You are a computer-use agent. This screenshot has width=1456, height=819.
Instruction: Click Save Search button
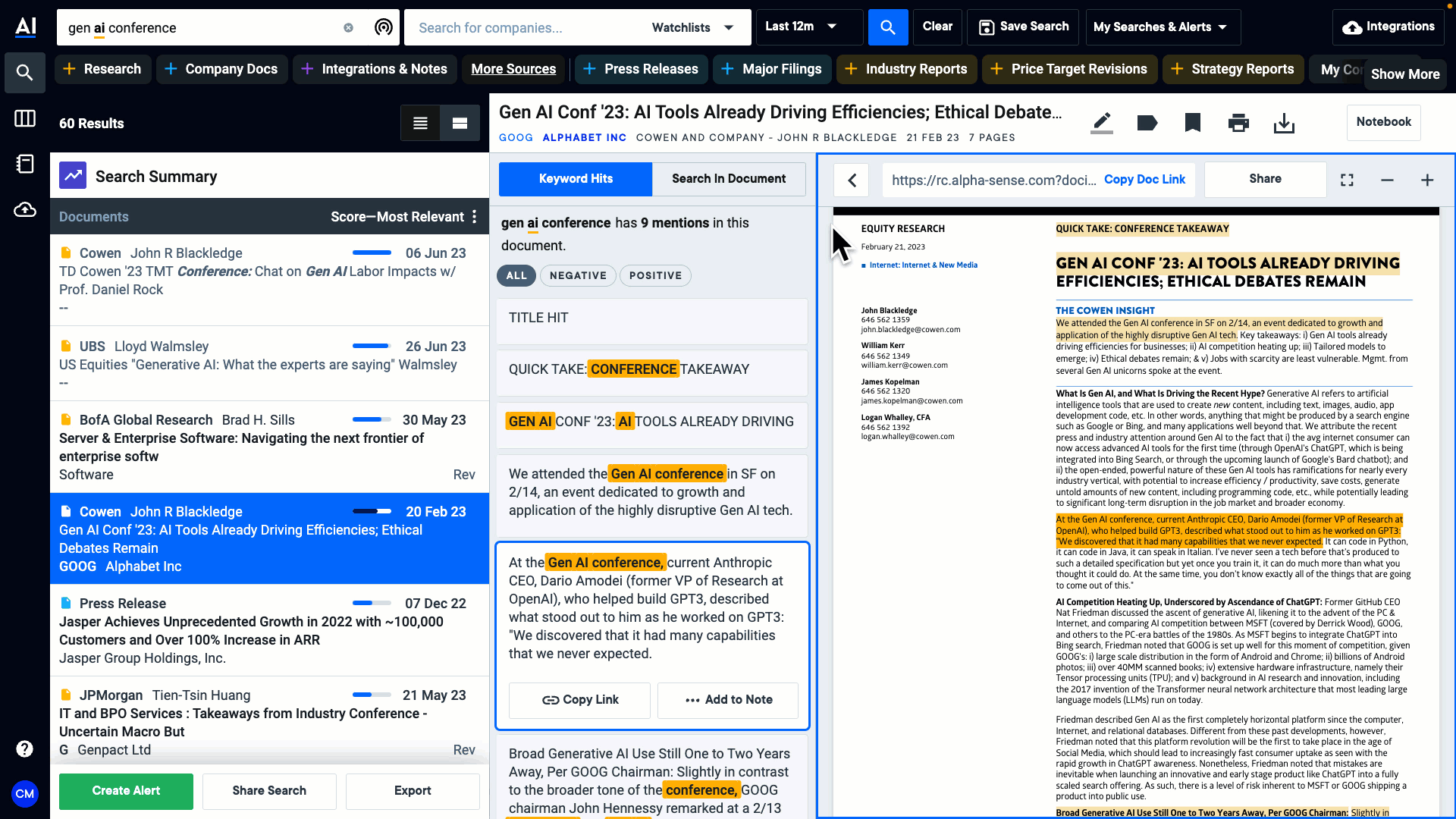(1024, 27)
